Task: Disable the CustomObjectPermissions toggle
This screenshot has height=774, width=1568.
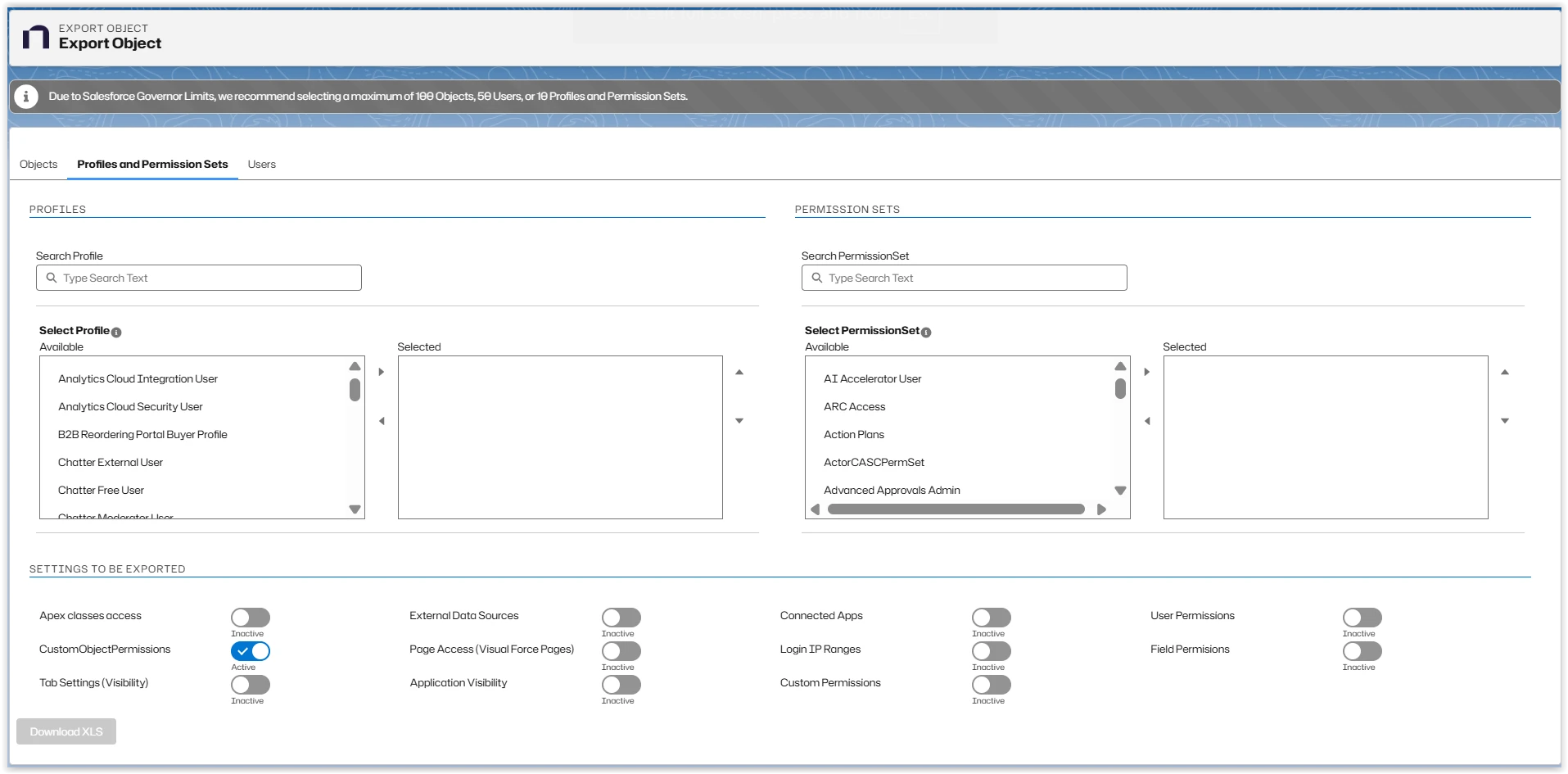Action: coord(250,651)
